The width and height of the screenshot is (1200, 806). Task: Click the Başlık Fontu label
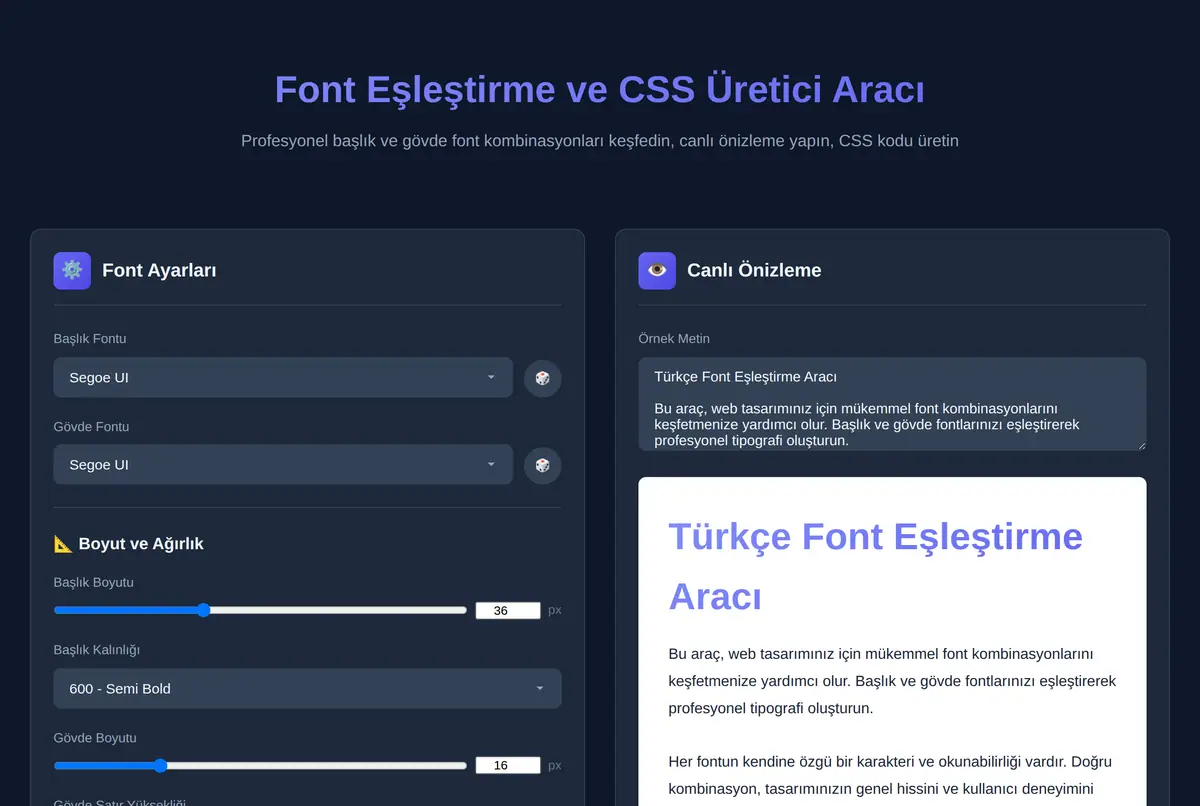[90, 339]
